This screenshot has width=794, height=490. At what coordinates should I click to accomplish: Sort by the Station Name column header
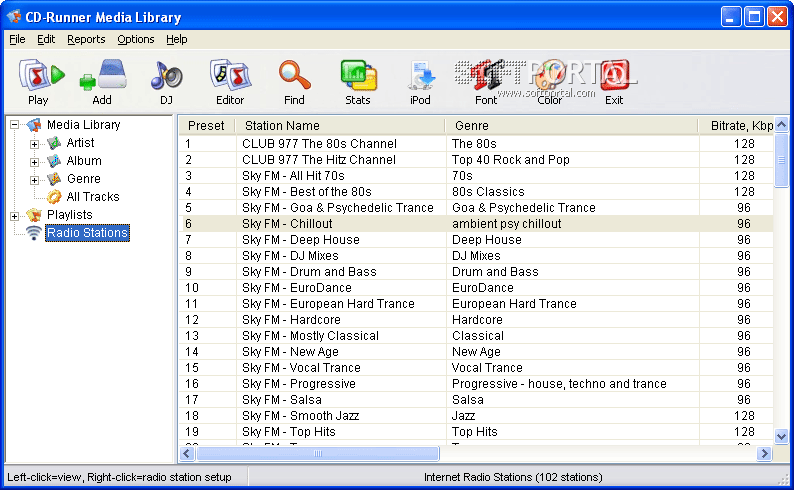point(340,126)
